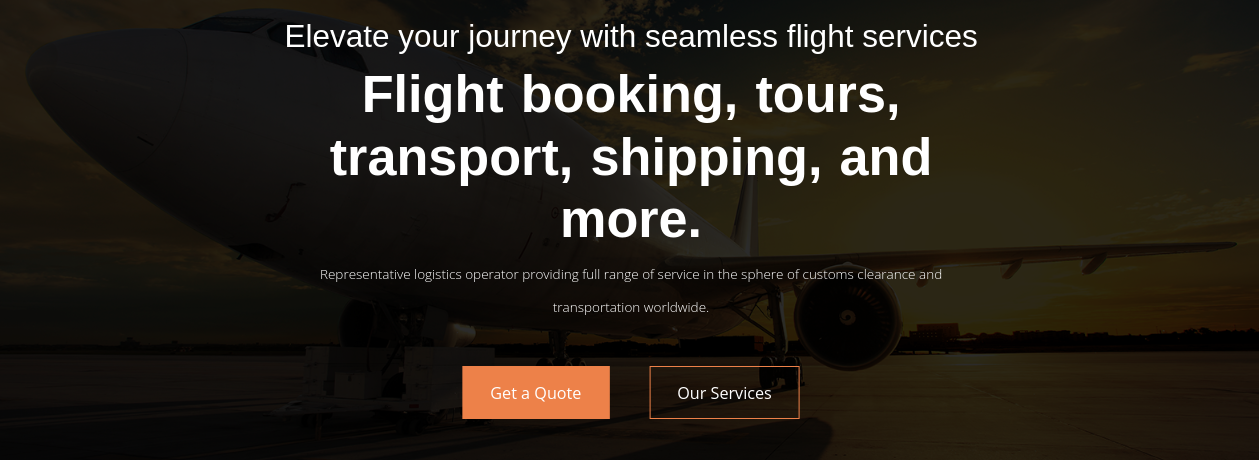Click the Get a Quote button

pyautogui.click(x=535, y=393)
